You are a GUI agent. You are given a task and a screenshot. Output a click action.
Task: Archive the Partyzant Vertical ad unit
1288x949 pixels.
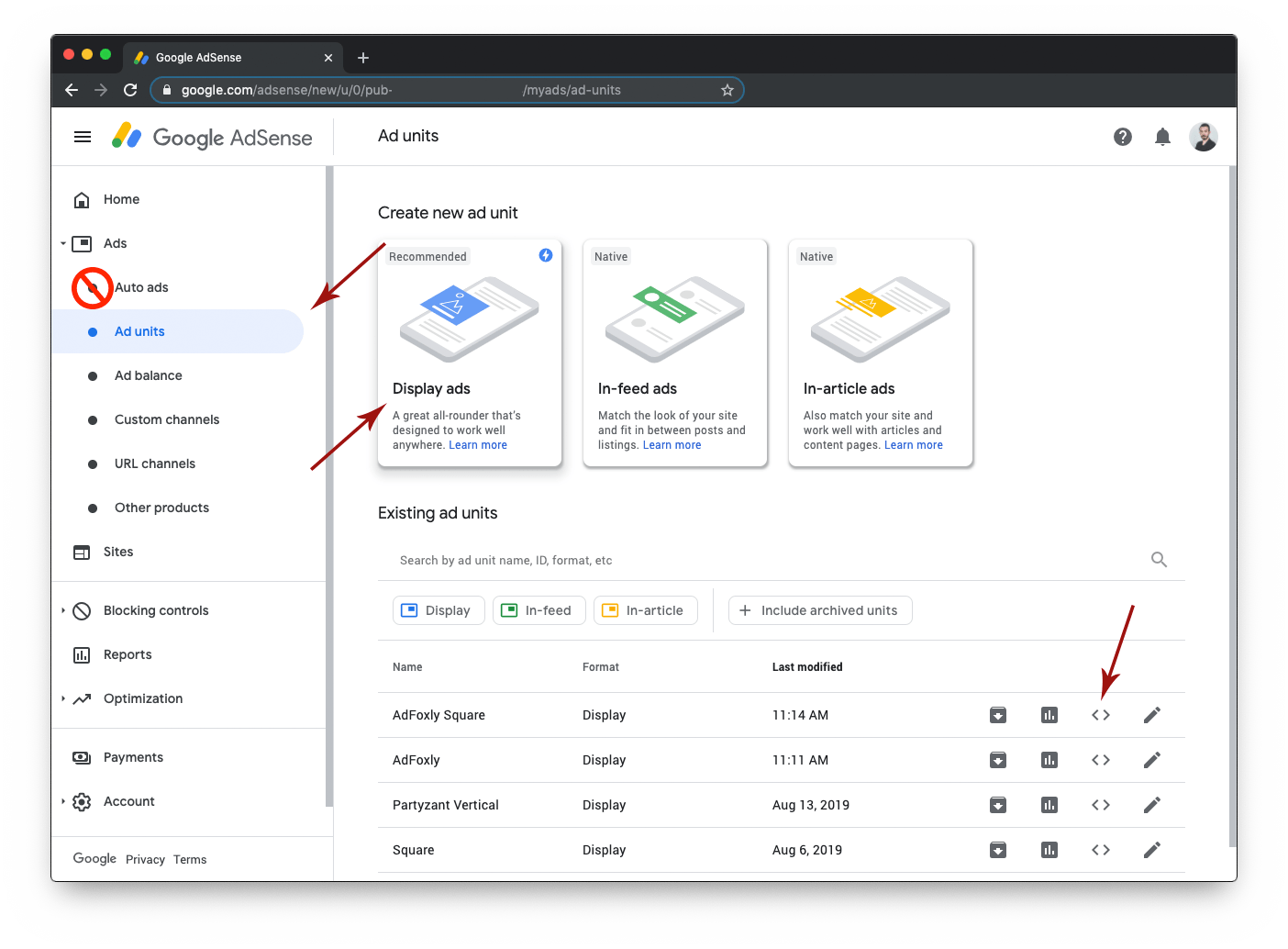click(x=998, y=805)
